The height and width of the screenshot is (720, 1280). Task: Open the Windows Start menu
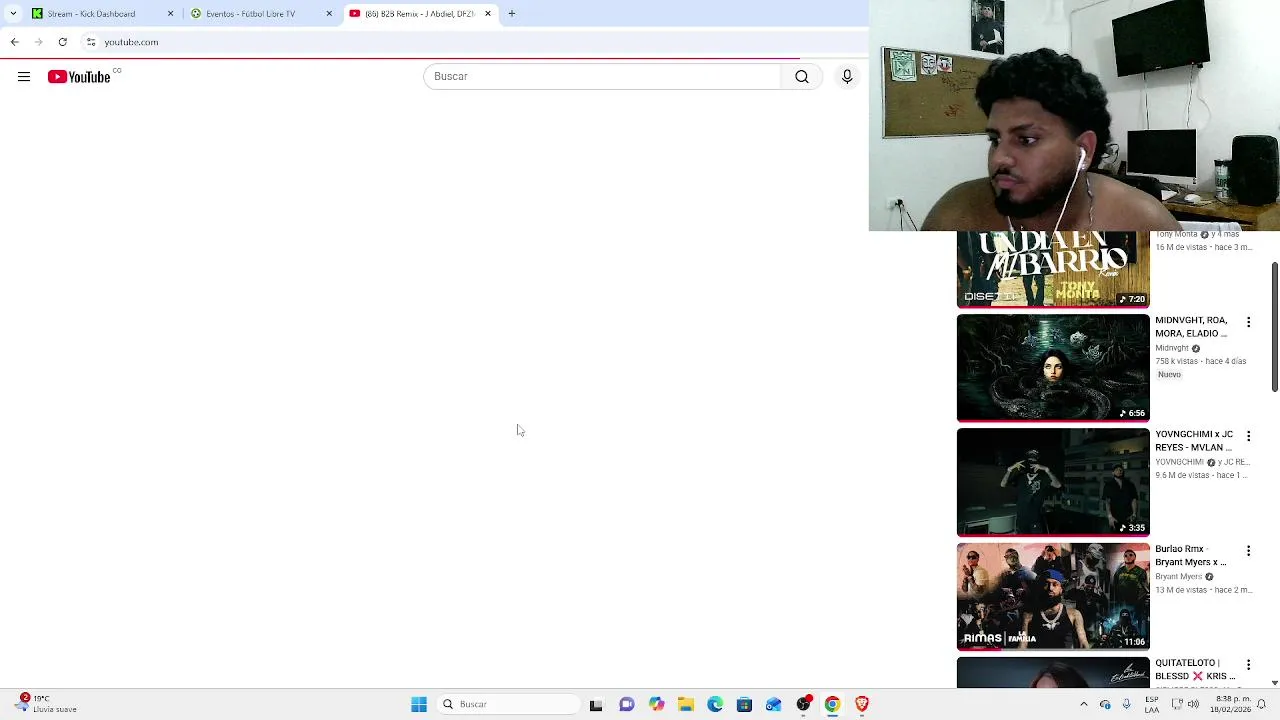419,705
